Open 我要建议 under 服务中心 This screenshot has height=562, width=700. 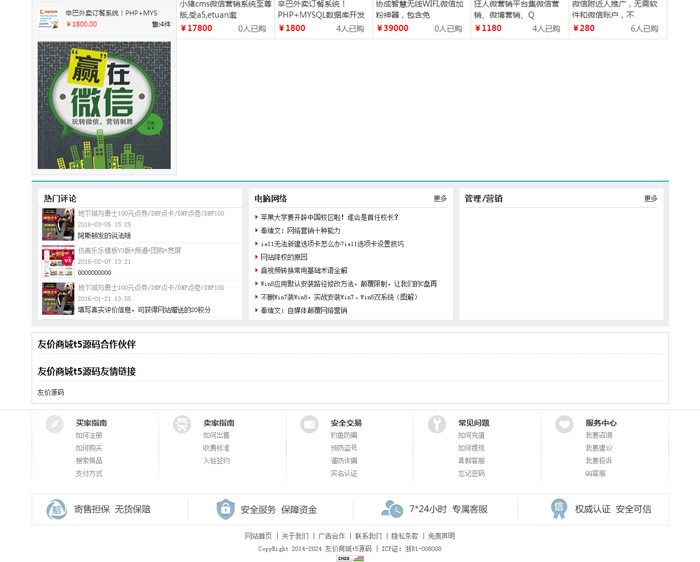tap(599, 448)
